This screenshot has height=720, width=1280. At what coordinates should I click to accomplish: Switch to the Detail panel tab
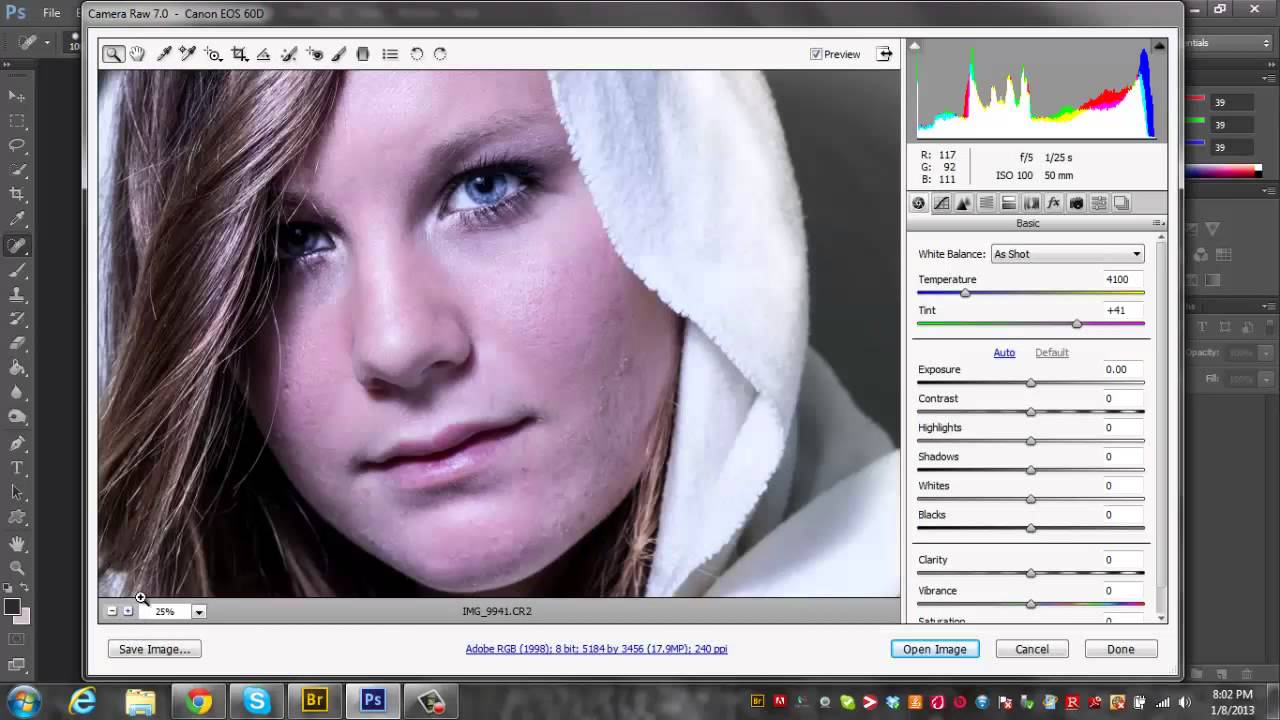point(963,203)
